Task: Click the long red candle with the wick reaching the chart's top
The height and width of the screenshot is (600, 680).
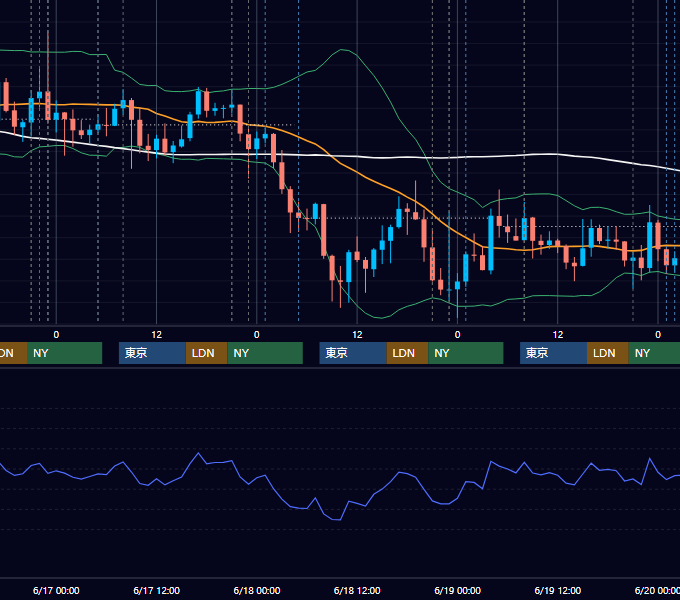Action: click(x=48, y=105)
